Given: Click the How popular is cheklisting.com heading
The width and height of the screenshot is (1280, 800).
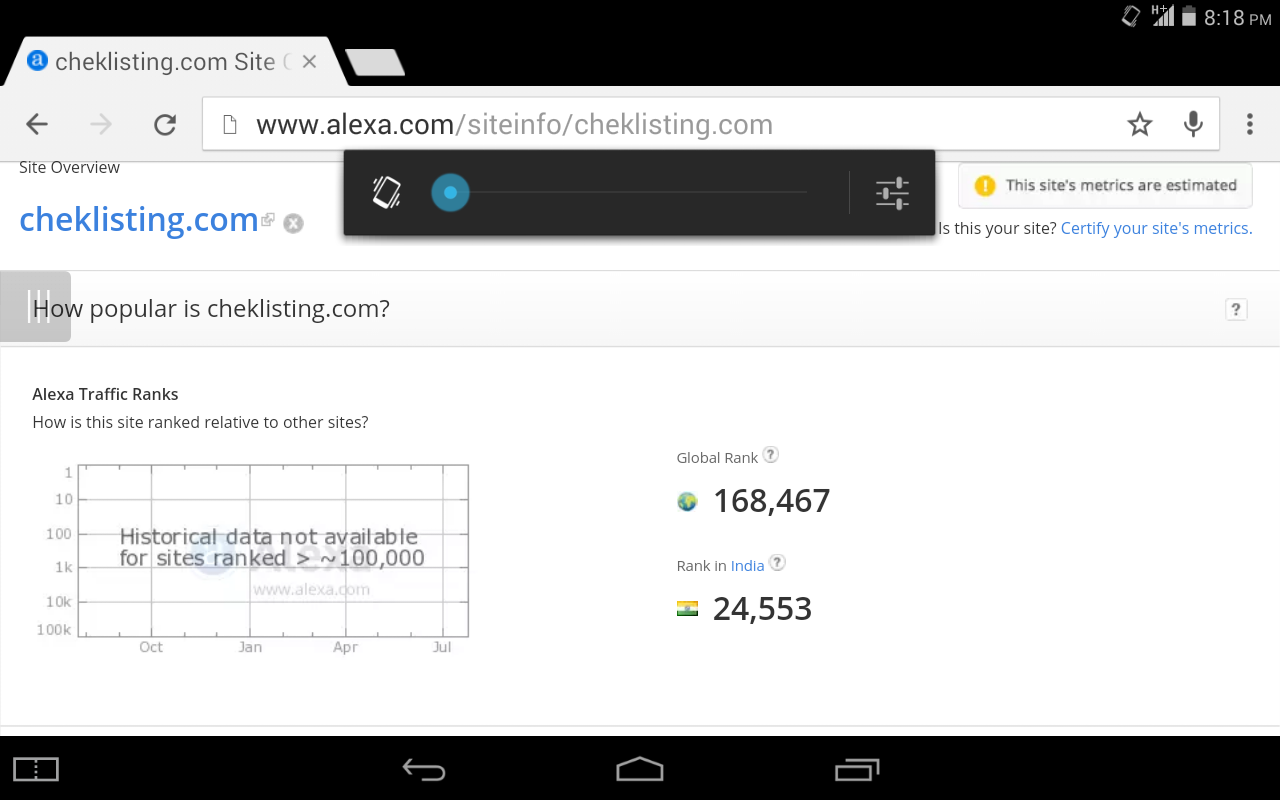Looking at the screenshot, I should tap(211, 309).
